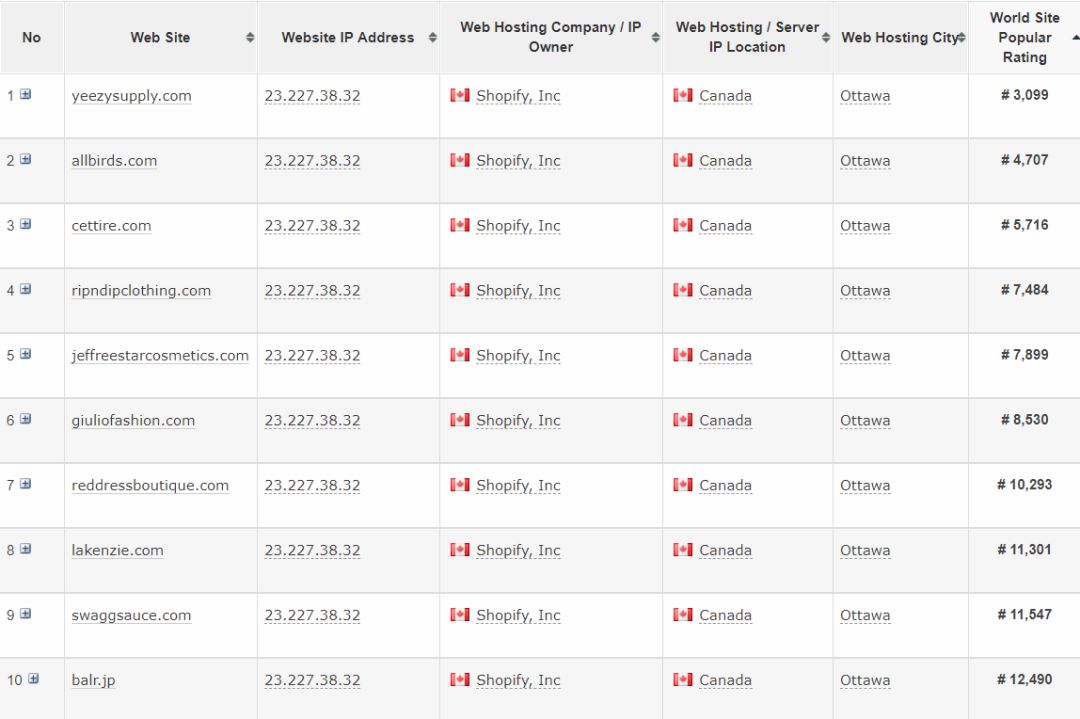Click sort arrows on Web Site column
The height and width of the screenshot is (719, 1080).
(249, 38)
